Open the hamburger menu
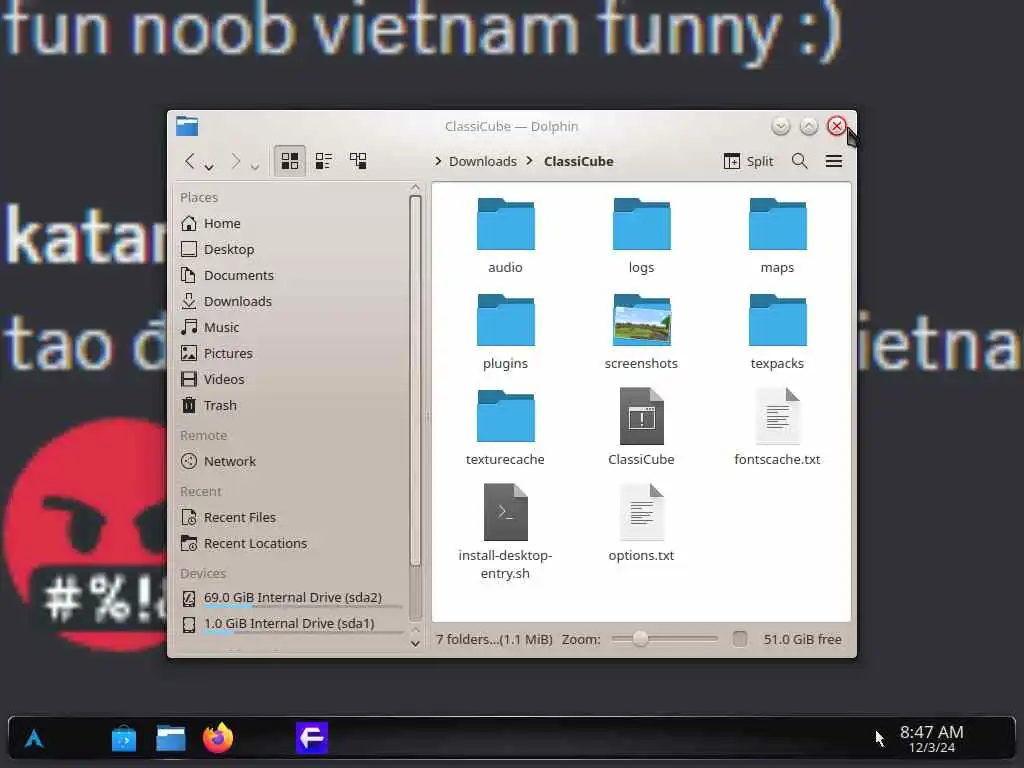This screenshot has width=1024, height=768. pyautogui.click(x=834, y=161)
